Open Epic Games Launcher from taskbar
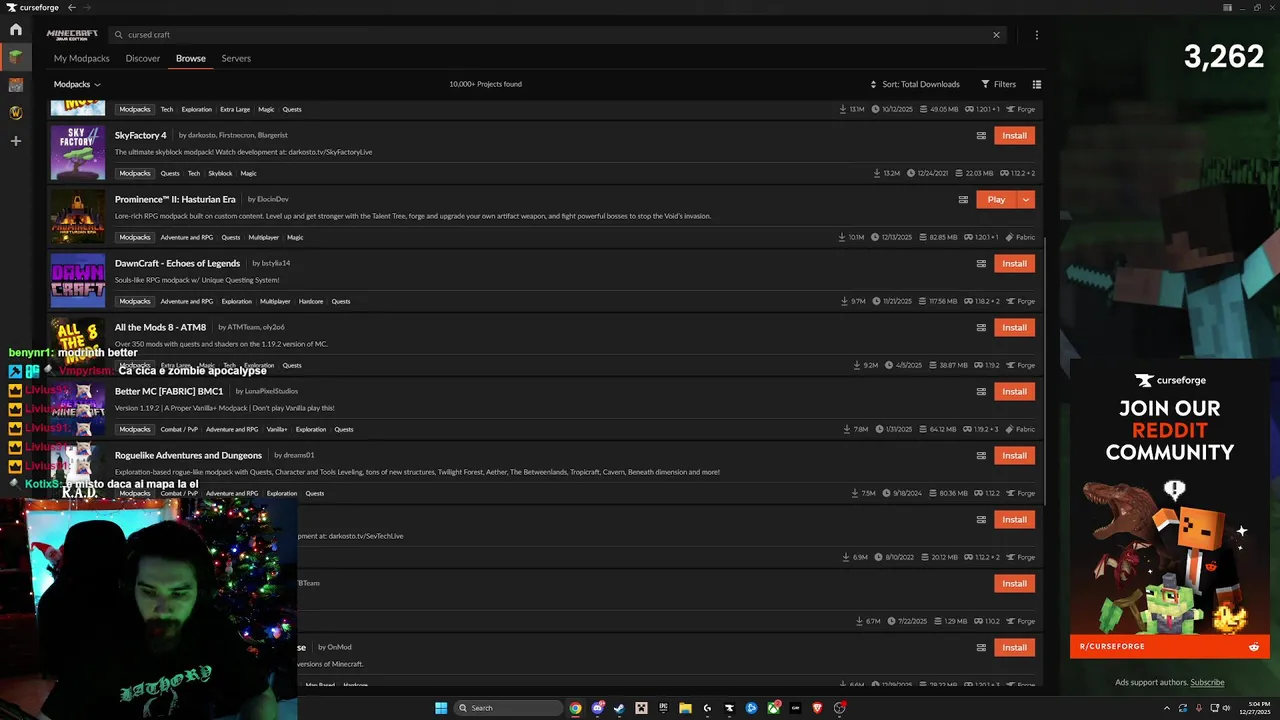The height and width of the screenshot is (720, 1280). [663, 708]
